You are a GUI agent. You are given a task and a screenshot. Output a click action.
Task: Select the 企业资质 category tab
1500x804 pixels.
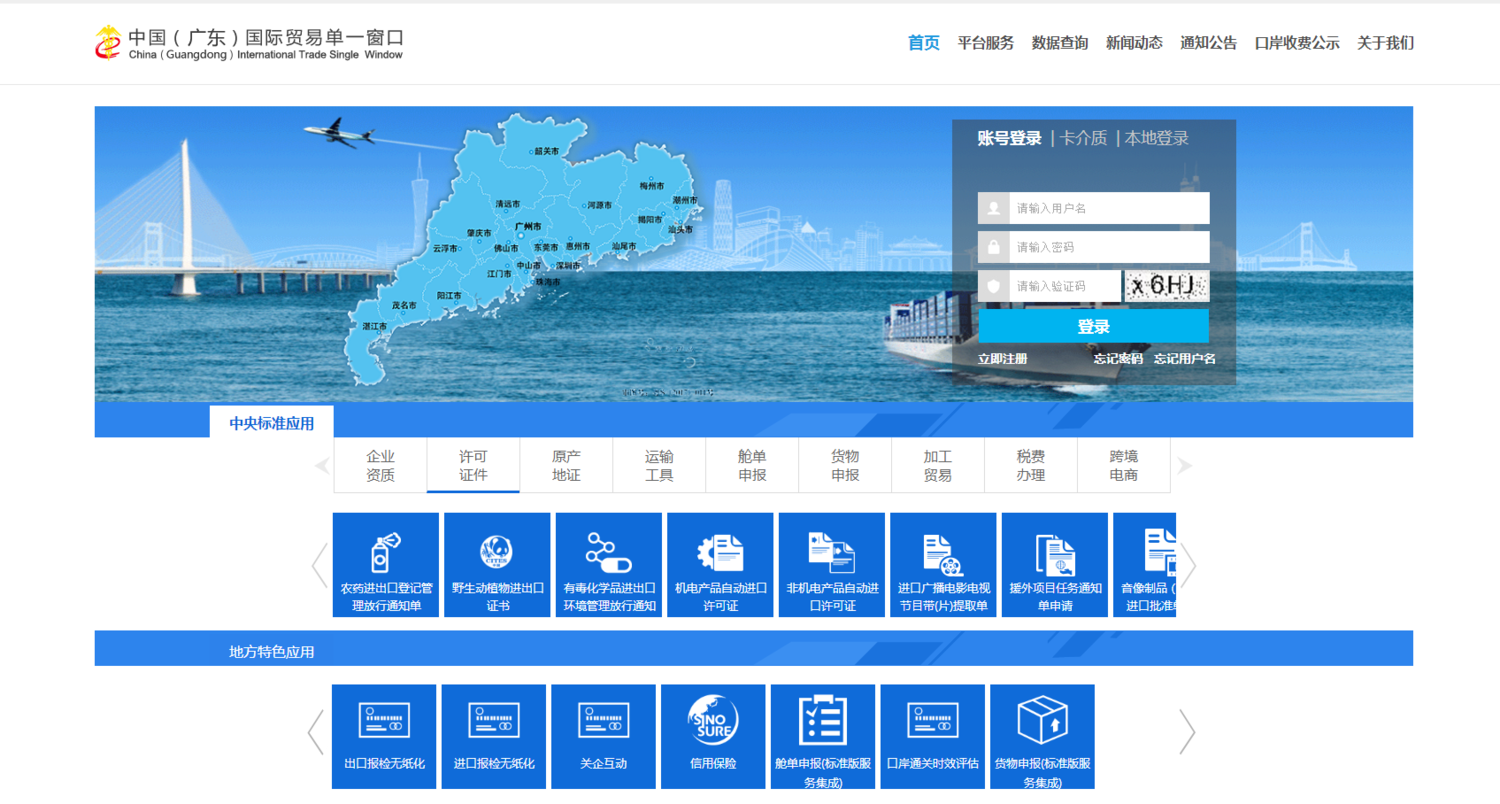[381, 466]
